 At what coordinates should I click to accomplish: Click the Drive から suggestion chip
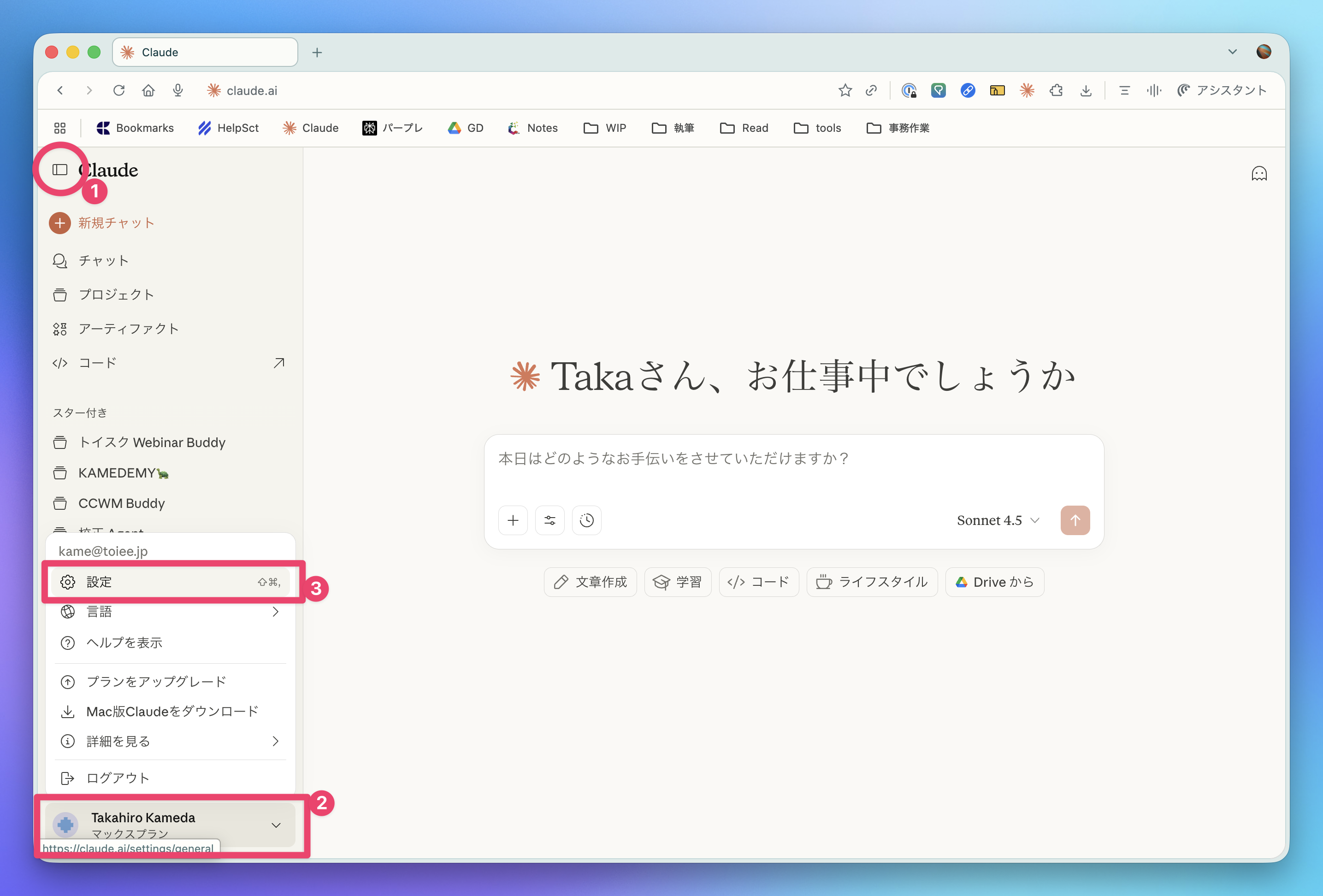point(994,582)
